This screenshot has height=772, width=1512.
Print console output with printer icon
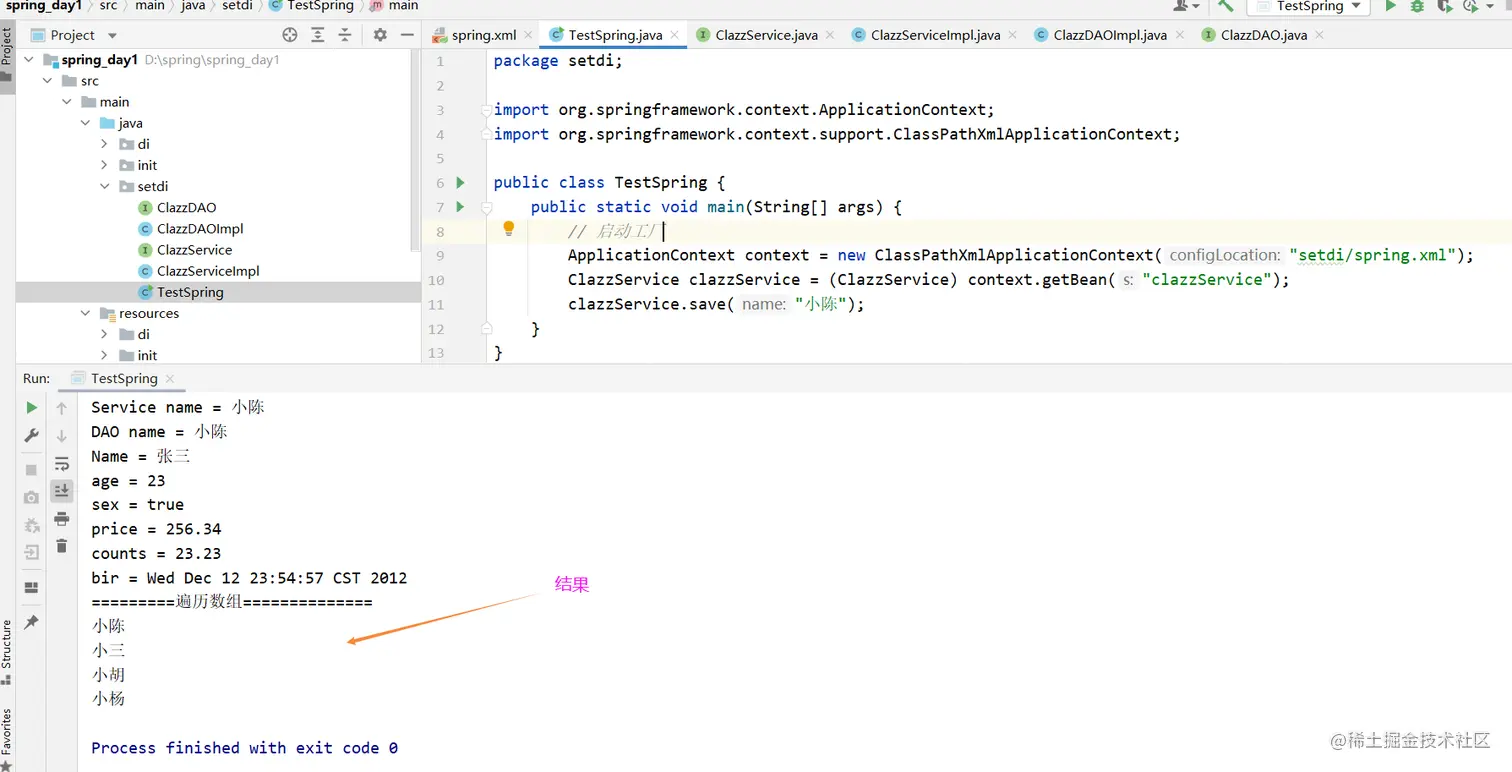tap(62, 518)
